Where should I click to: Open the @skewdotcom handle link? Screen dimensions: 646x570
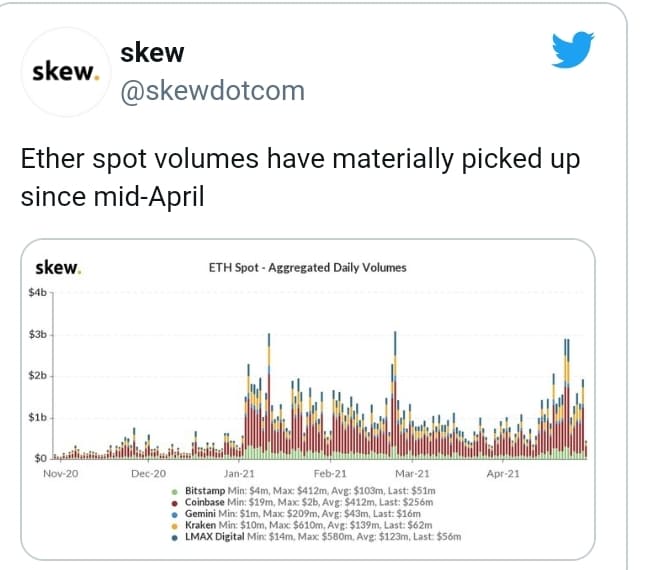[213, 91]
